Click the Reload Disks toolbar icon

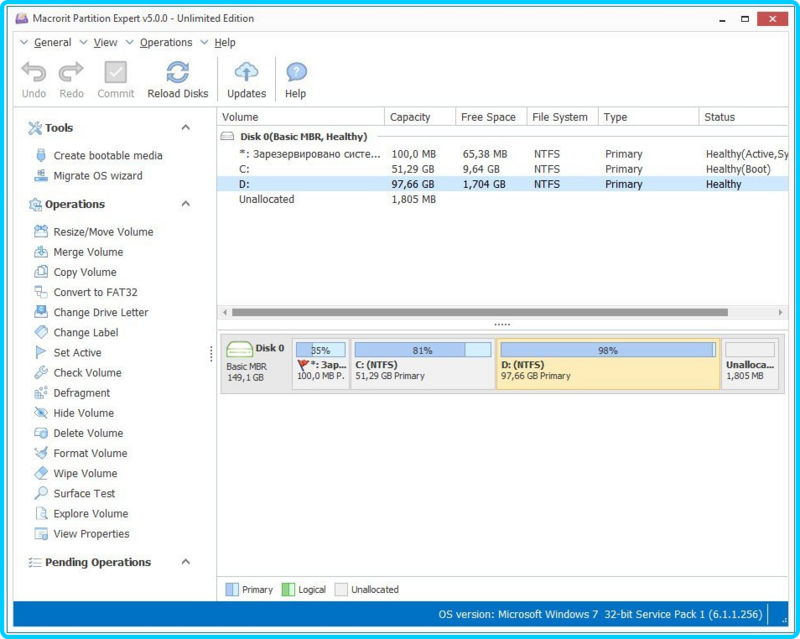(x=178, y=73)
